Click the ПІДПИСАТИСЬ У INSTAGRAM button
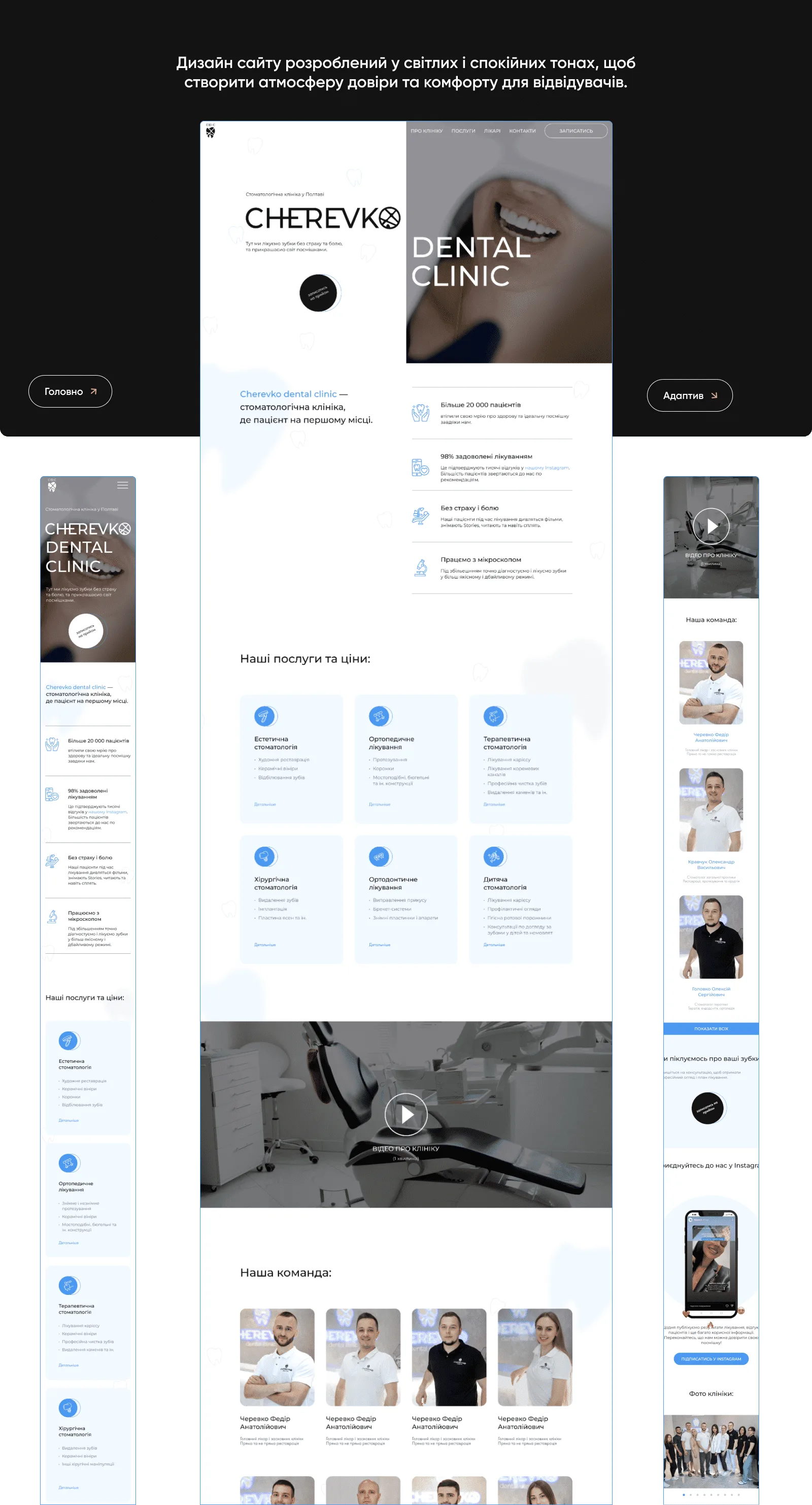 tap(711, 1359)
